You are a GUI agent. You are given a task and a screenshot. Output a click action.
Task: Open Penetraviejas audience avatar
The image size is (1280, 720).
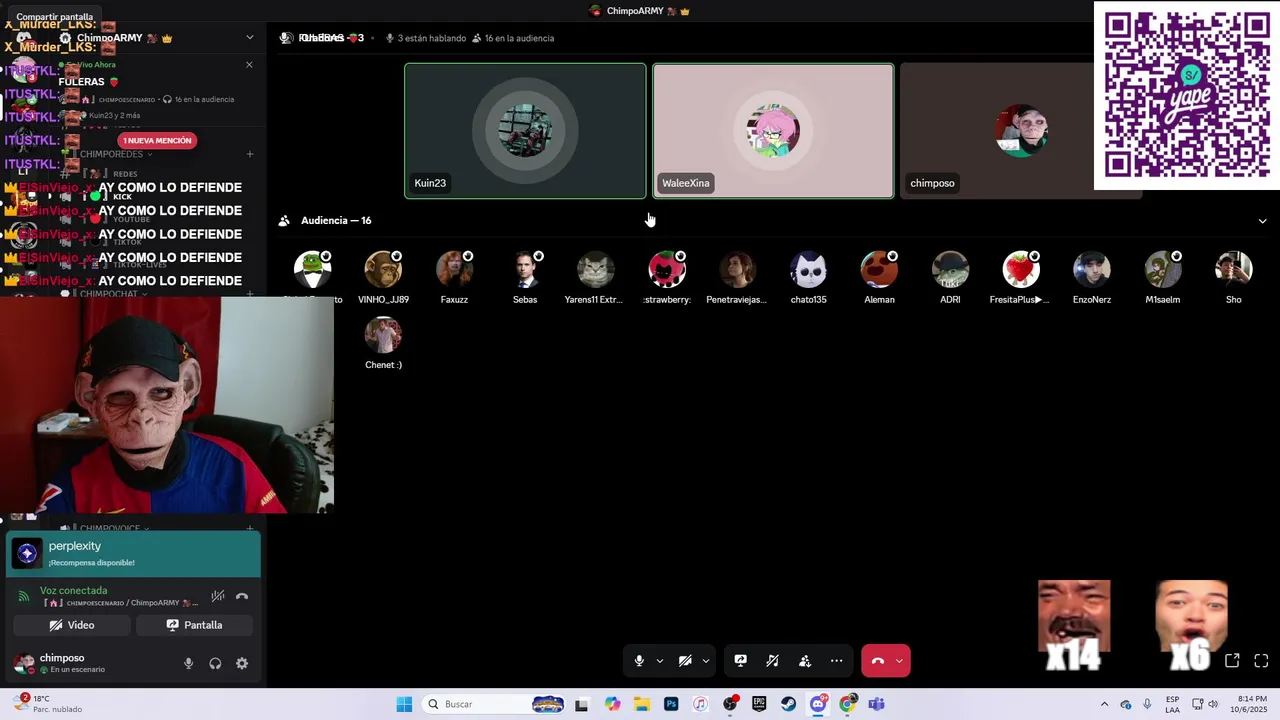(737, 269)
